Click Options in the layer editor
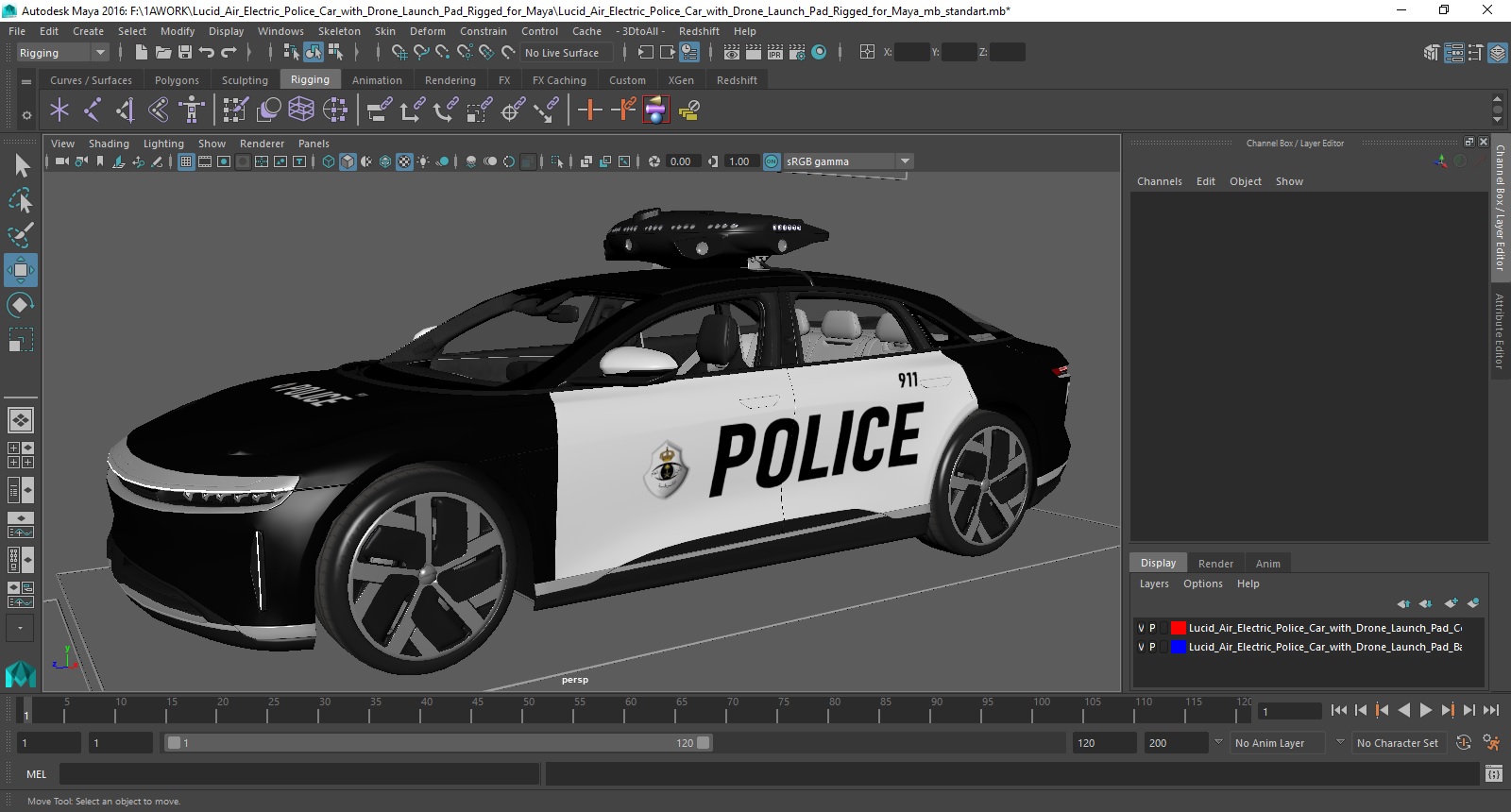Screen dimensions: 1511x812 coord(1202,584)
